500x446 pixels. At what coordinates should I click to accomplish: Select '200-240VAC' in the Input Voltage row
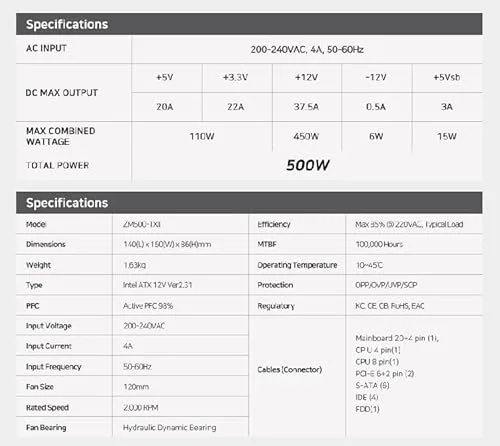pyautogui.click(x=144, y=326)
